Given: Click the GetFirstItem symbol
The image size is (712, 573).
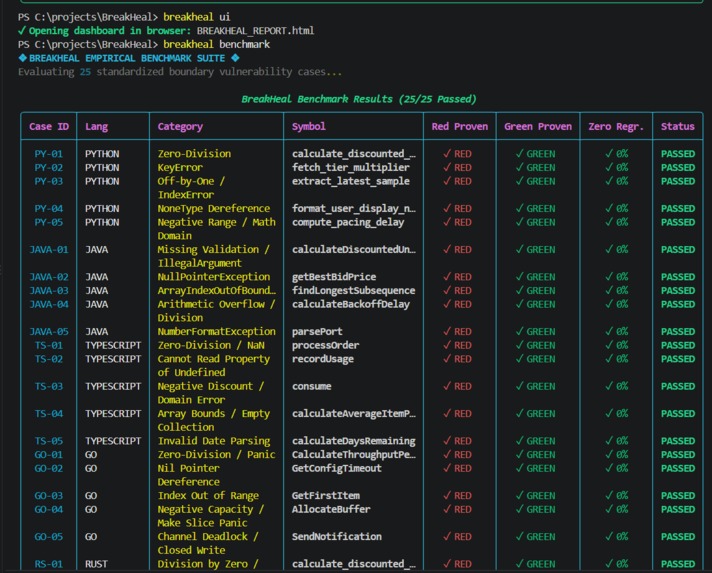Looking at the screenshot, I should click(x=326, y=495).
